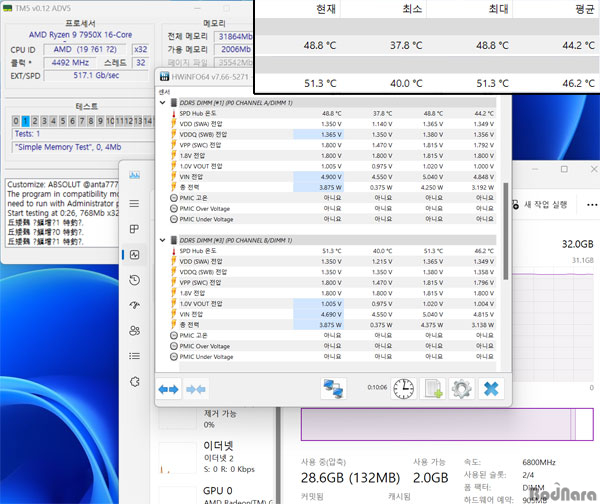Select test slot 5 in TM5
This screenshot has height=504, width=600.
(x=63, y=121)
